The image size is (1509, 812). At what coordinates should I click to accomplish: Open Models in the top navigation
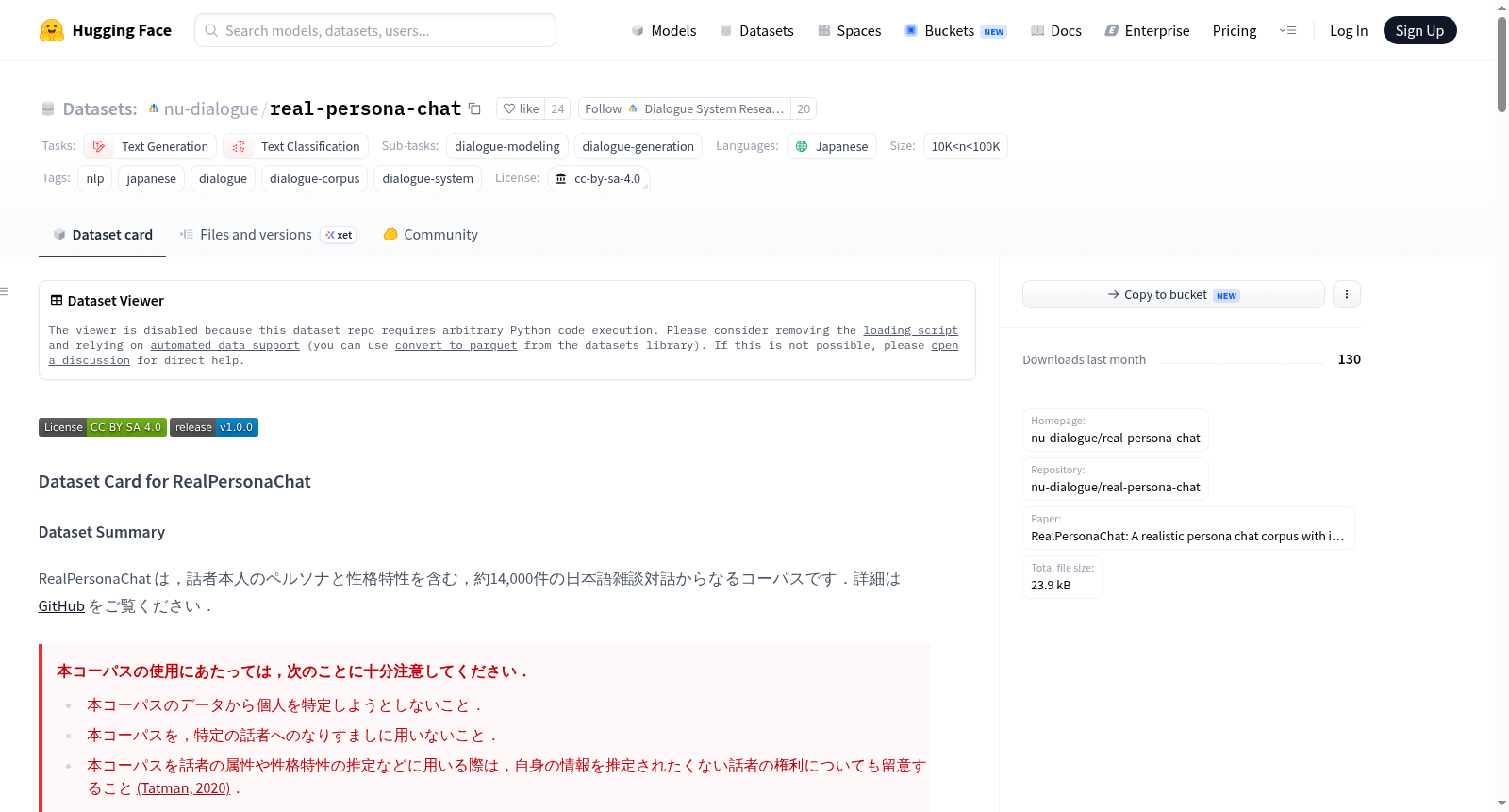[664, 30]
